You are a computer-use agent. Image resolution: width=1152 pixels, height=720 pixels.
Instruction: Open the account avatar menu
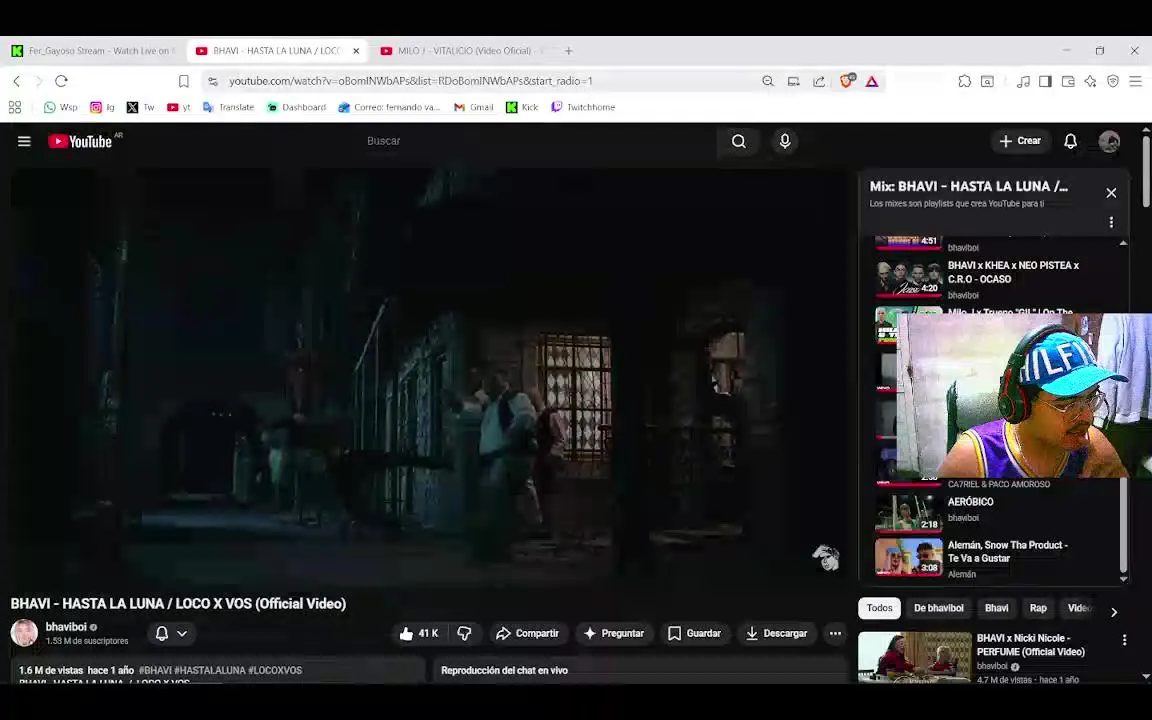coord(1109,141)
